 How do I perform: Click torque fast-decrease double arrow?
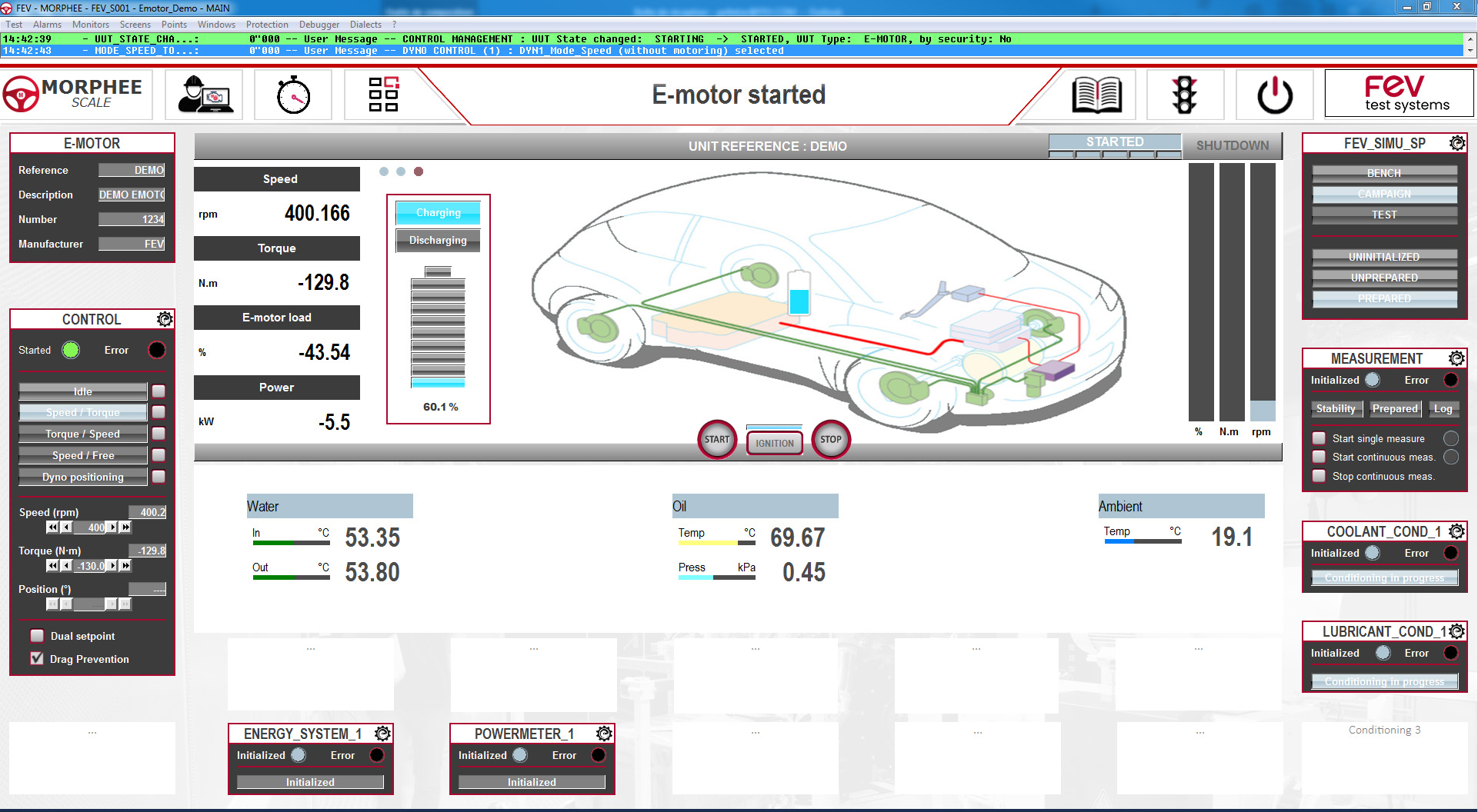tap(52, 566)
